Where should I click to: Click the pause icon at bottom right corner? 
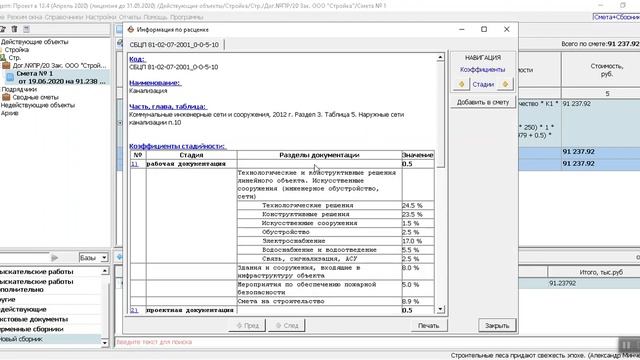click(627, 344)
